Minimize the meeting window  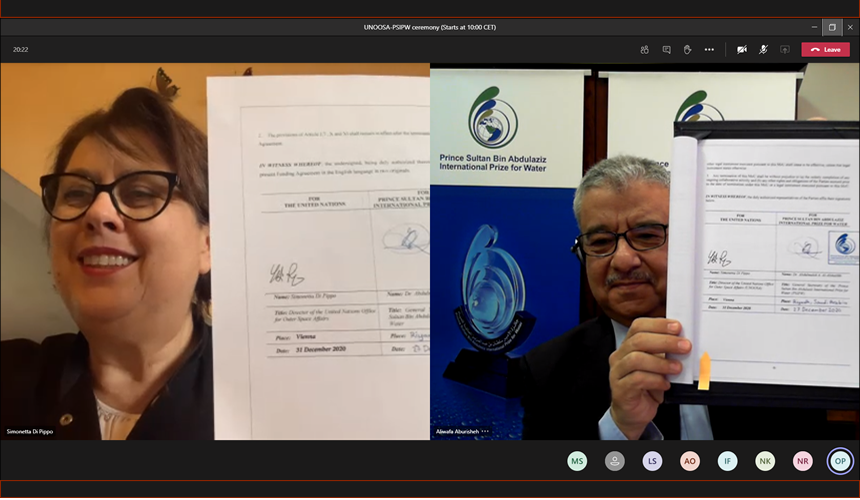tap(814, 27)
